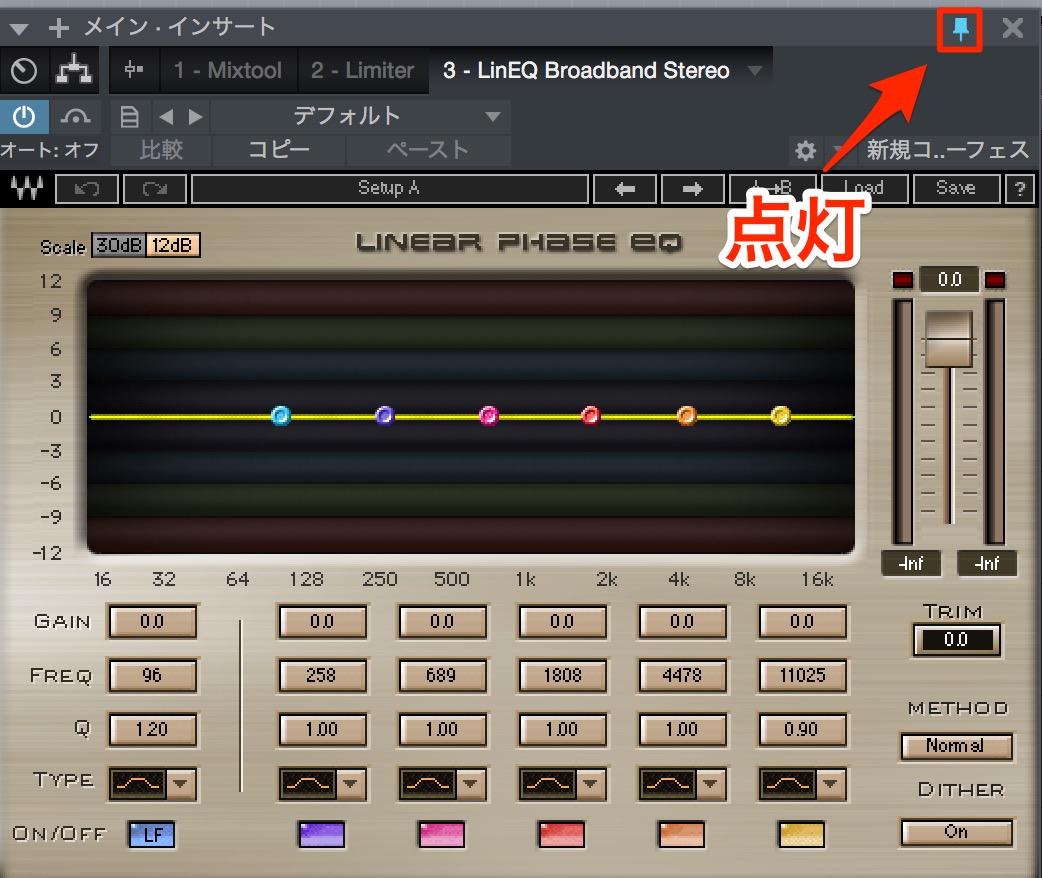Screen dimensions: 1042x878
Task: Click the ペースト paste button
Action: 429,150
